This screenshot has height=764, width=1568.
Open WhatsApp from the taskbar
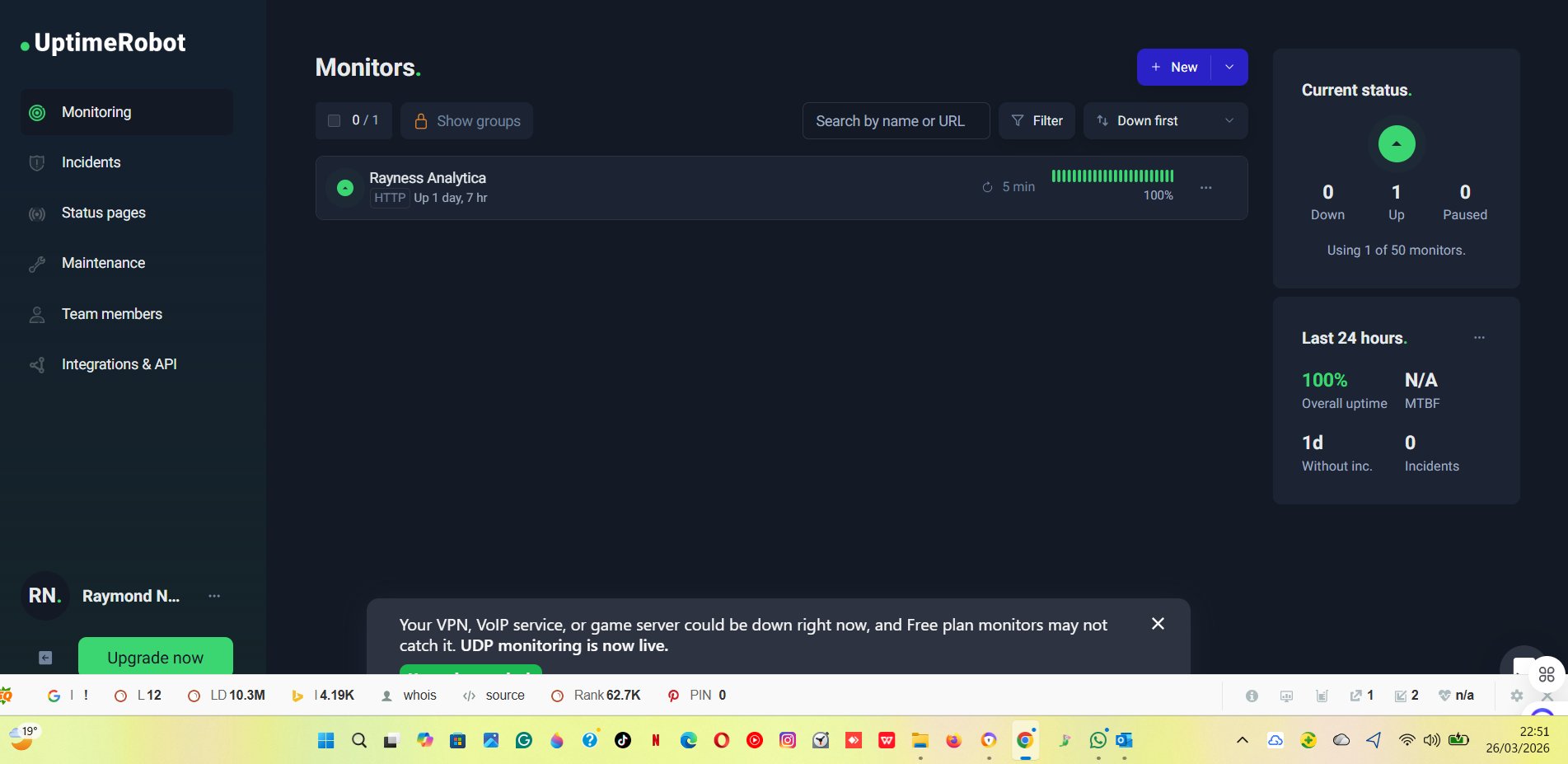[x=1098, y=740]
